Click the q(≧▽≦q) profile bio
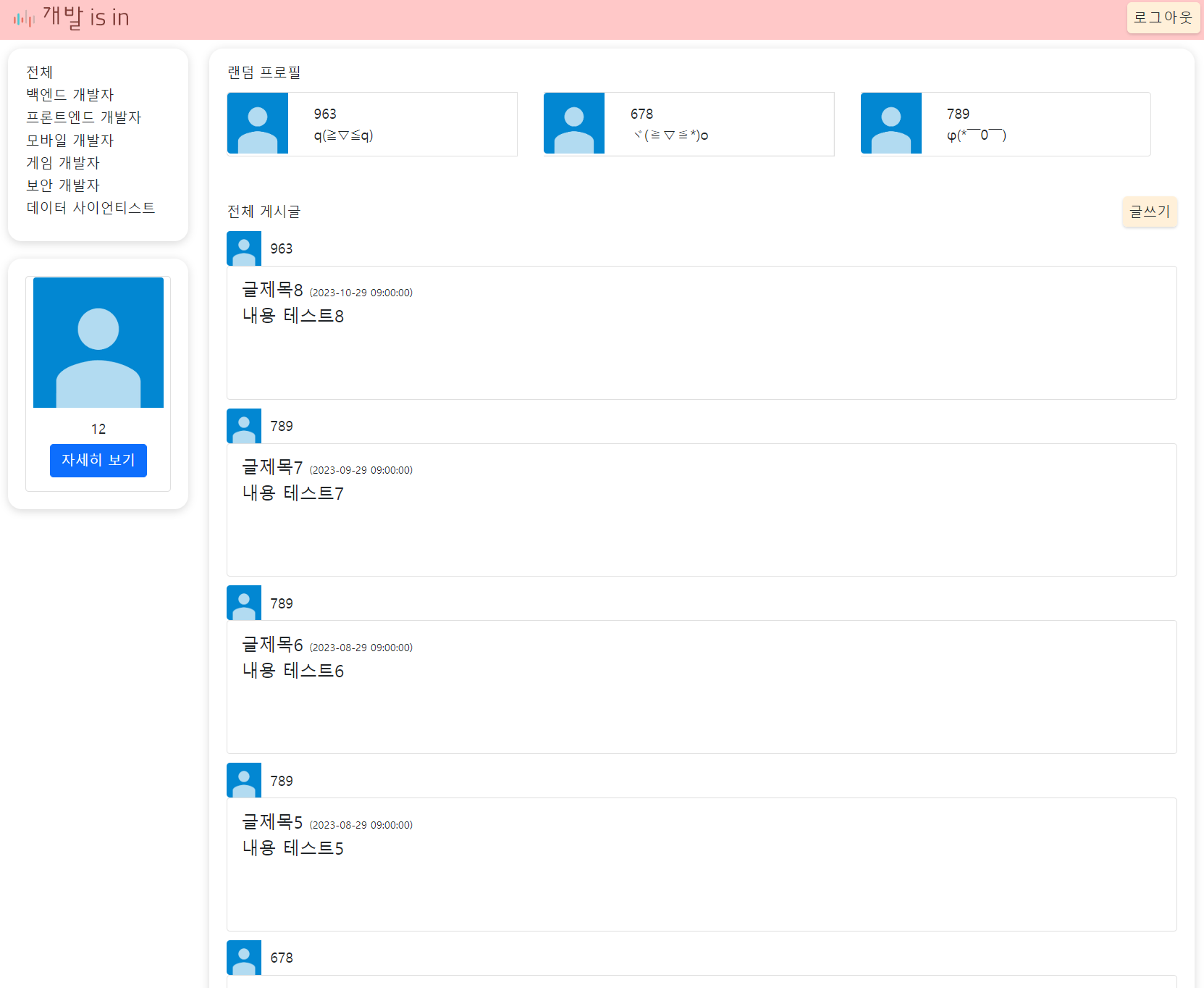Image resolution: width=1204 pixels, height=988 pixels. 343,135
